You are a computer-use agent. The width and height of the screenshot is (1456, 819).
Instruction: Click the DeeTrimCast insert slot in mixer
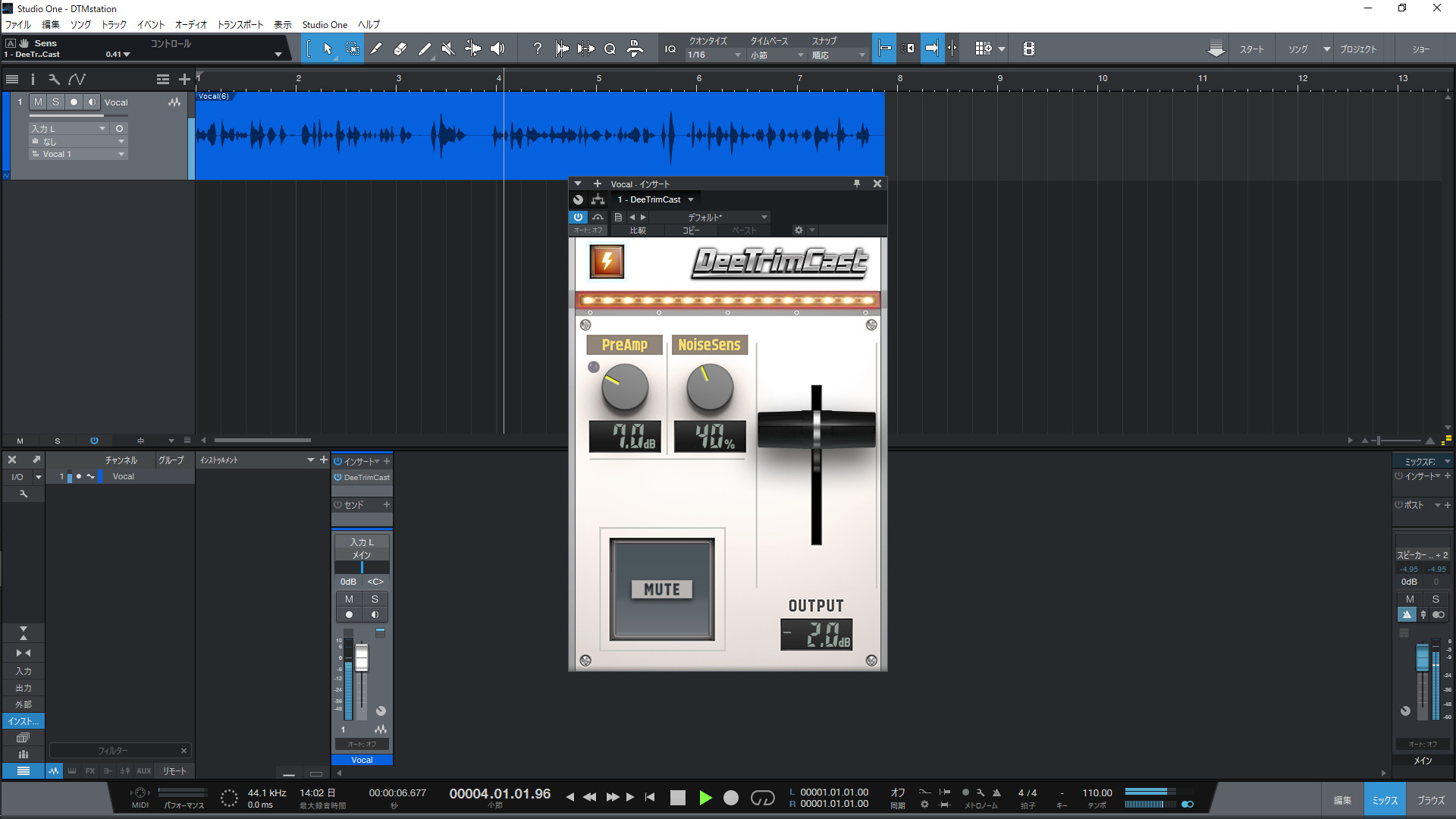coord(362,477)
